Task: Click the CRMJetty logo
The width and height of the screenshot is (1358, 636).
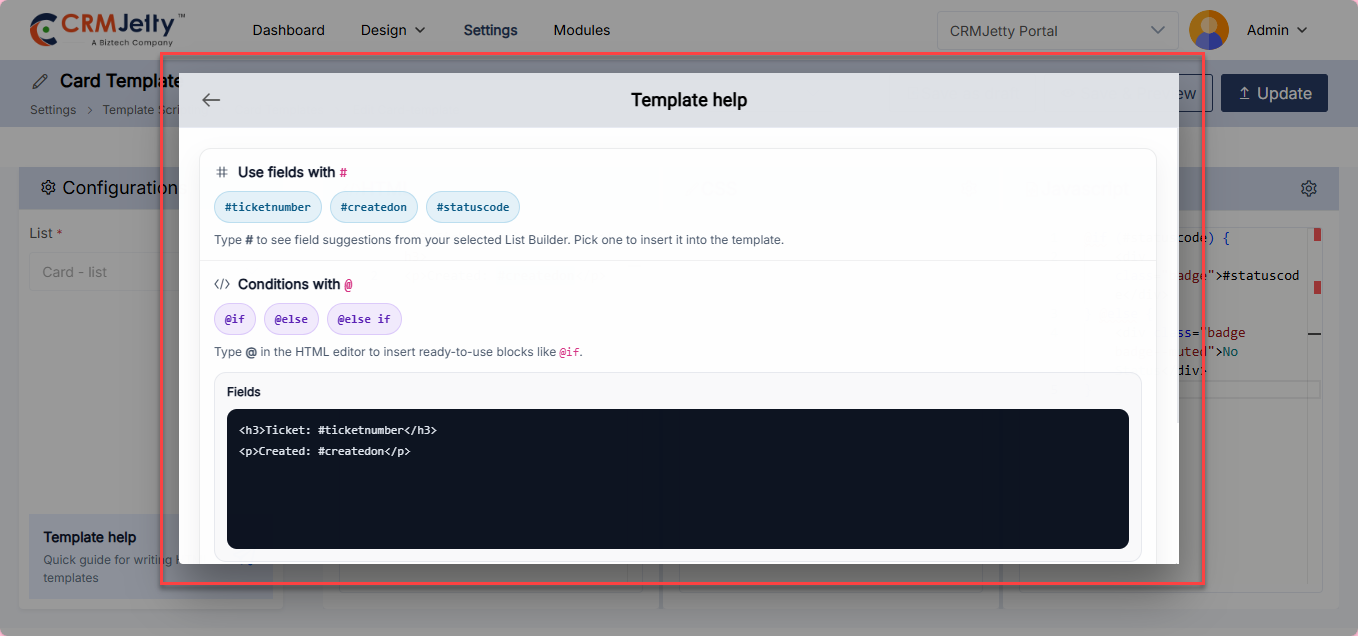Action: pyautogui.click(x=108, y=30)
